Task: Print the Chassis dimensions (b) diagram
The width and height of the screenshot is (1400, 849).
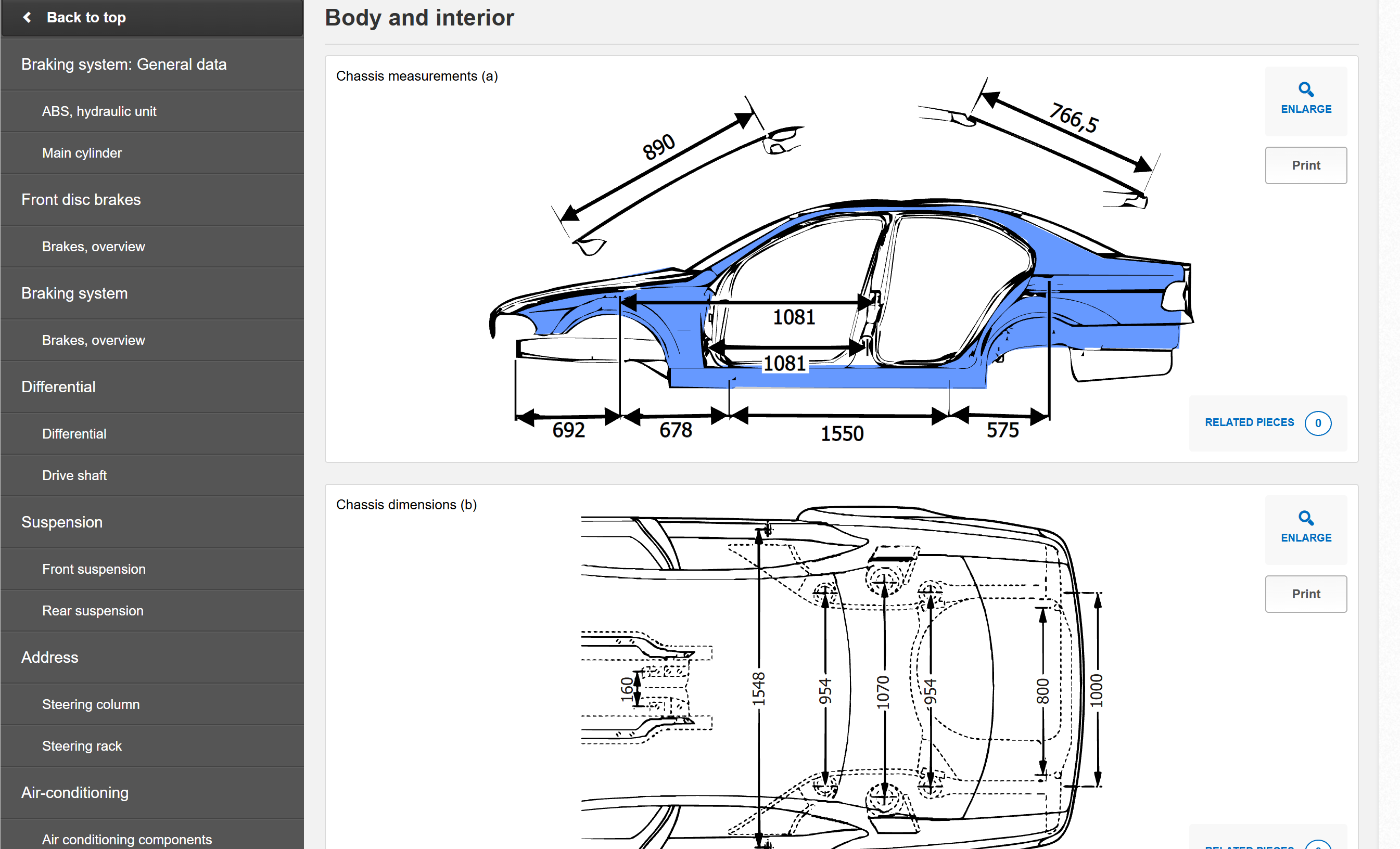Action: pyautogui.click(x=1306, y=594)
